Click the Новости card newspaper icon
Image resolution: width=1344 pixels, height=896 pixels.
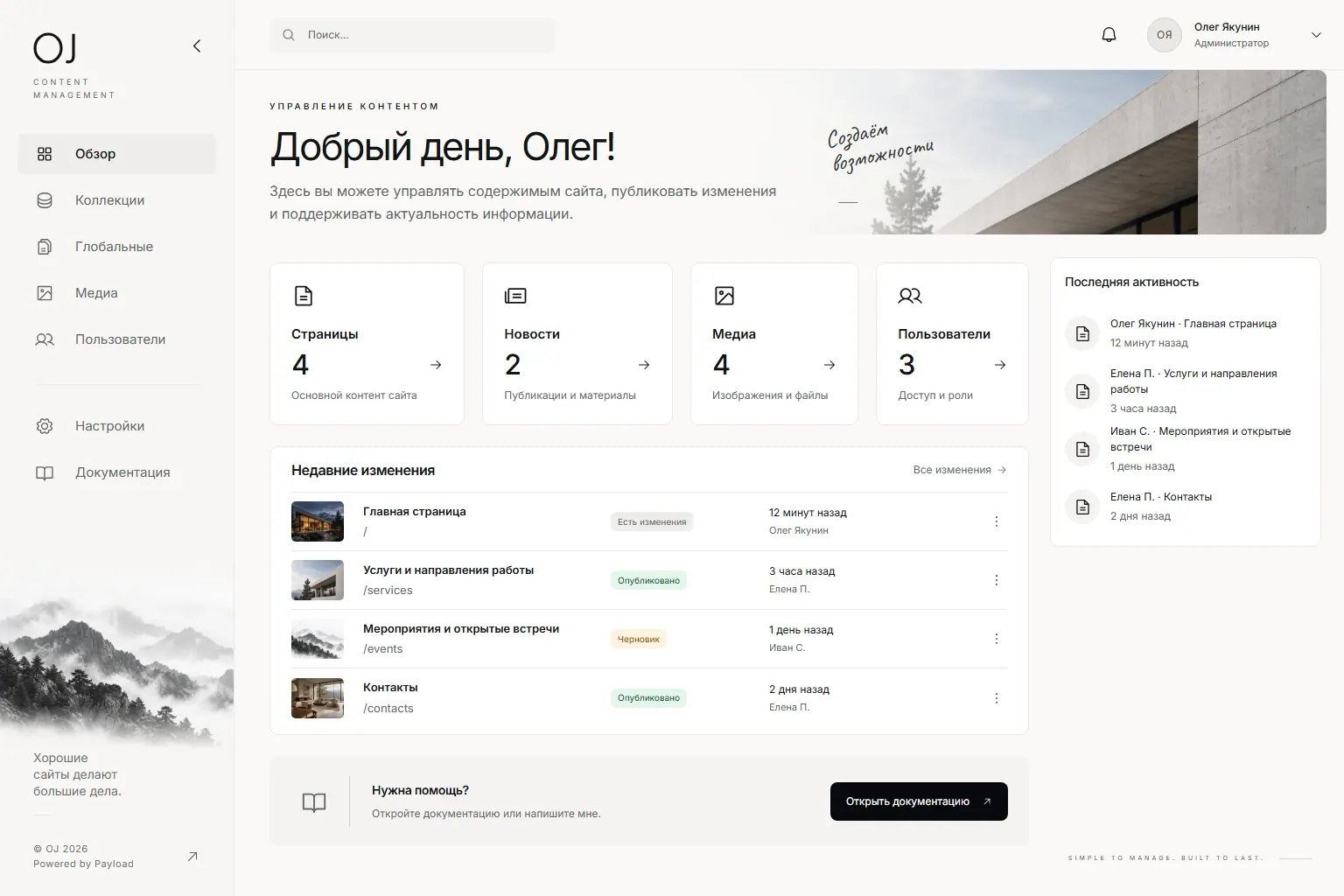click(515, 296)
